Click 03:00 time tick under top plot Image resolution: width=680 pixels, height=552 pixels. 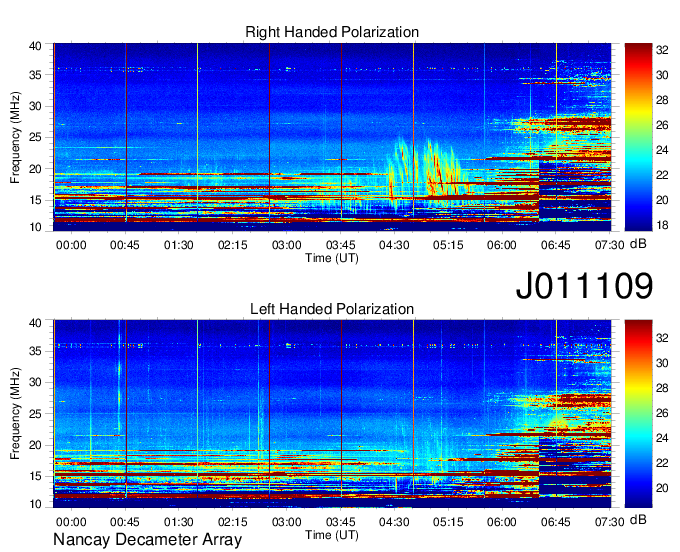[x=286, y=245]
